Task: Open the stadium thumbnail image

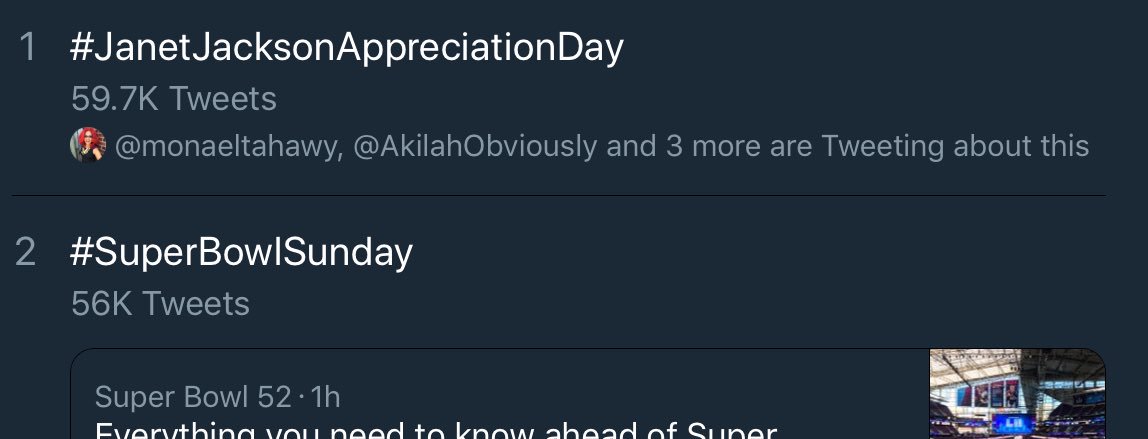Action: click(x=1017, y=395)
